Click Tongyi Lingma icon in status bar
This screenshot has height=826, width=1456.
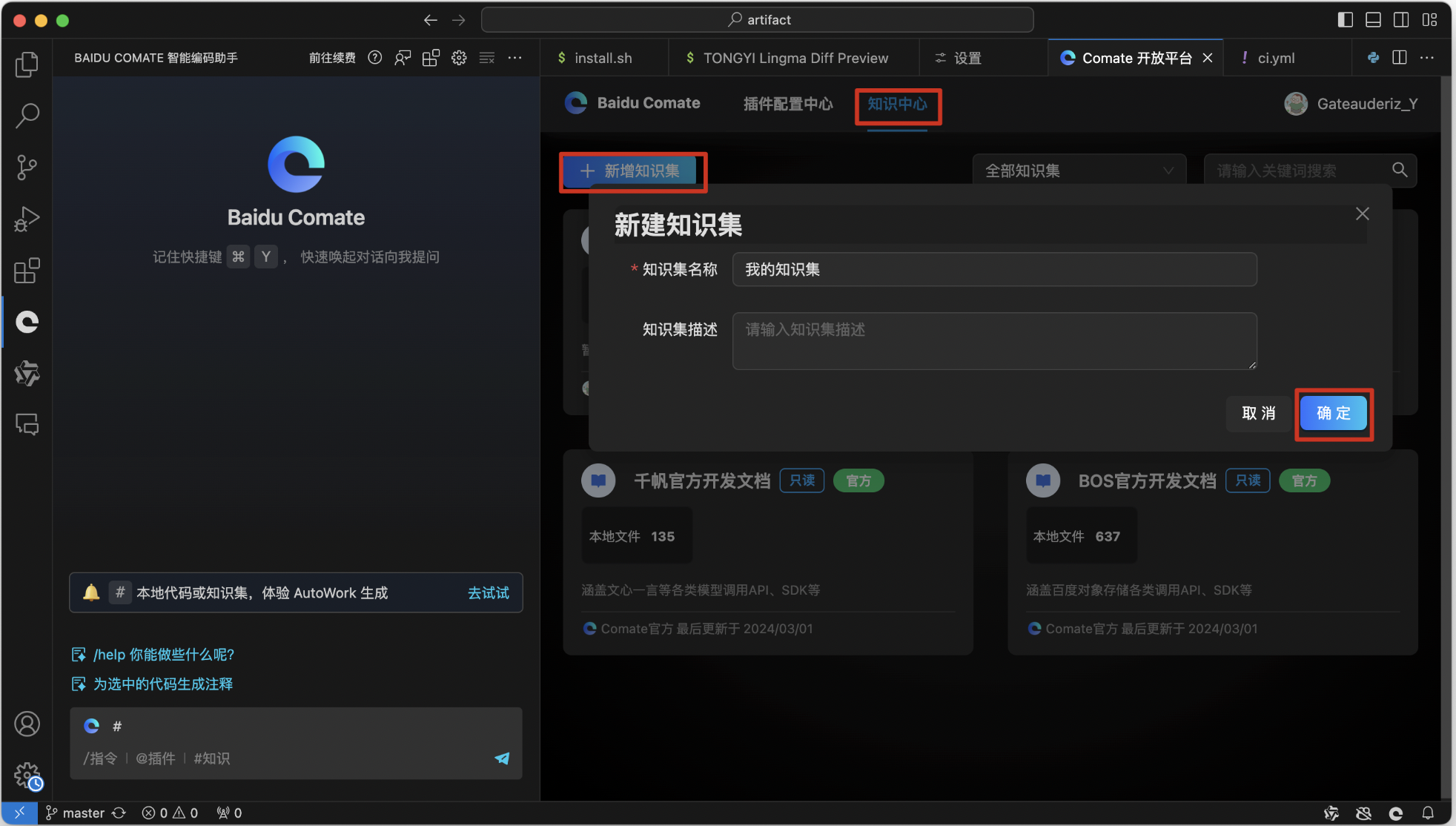click(x=1331, y=813)
